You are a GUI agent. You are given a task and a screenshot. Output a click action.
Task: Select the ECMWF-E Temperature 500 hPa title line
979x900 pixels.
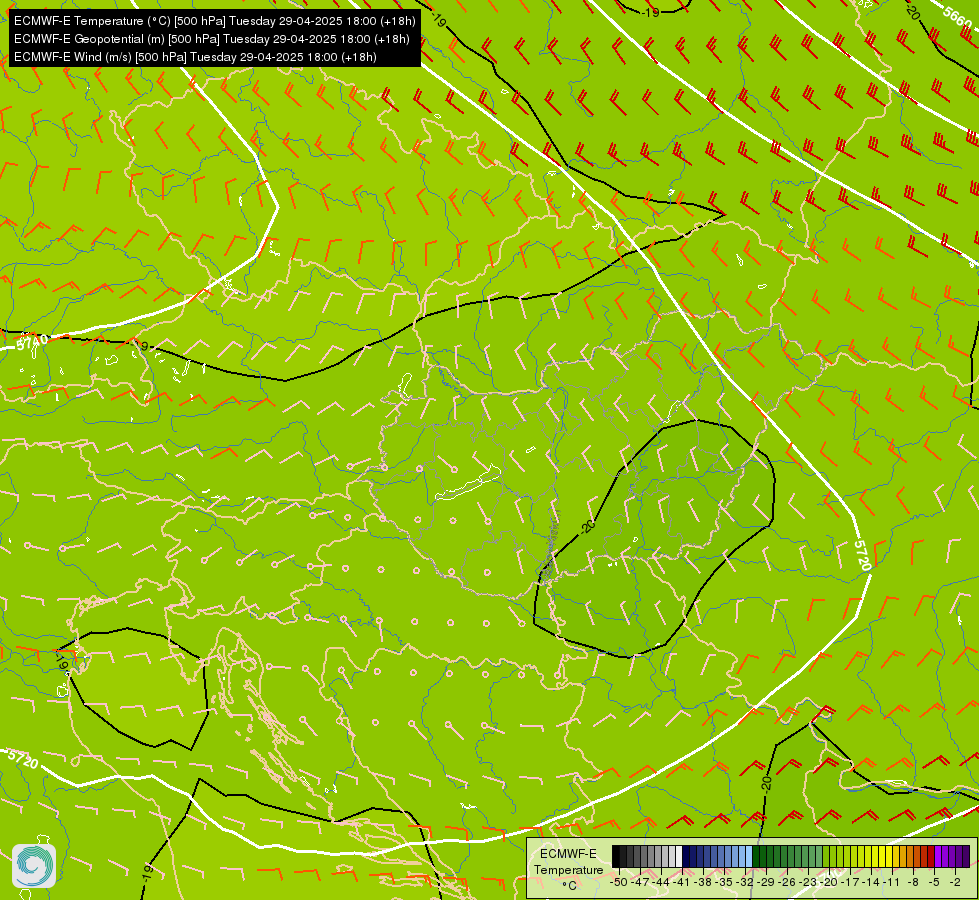[214, 21]
